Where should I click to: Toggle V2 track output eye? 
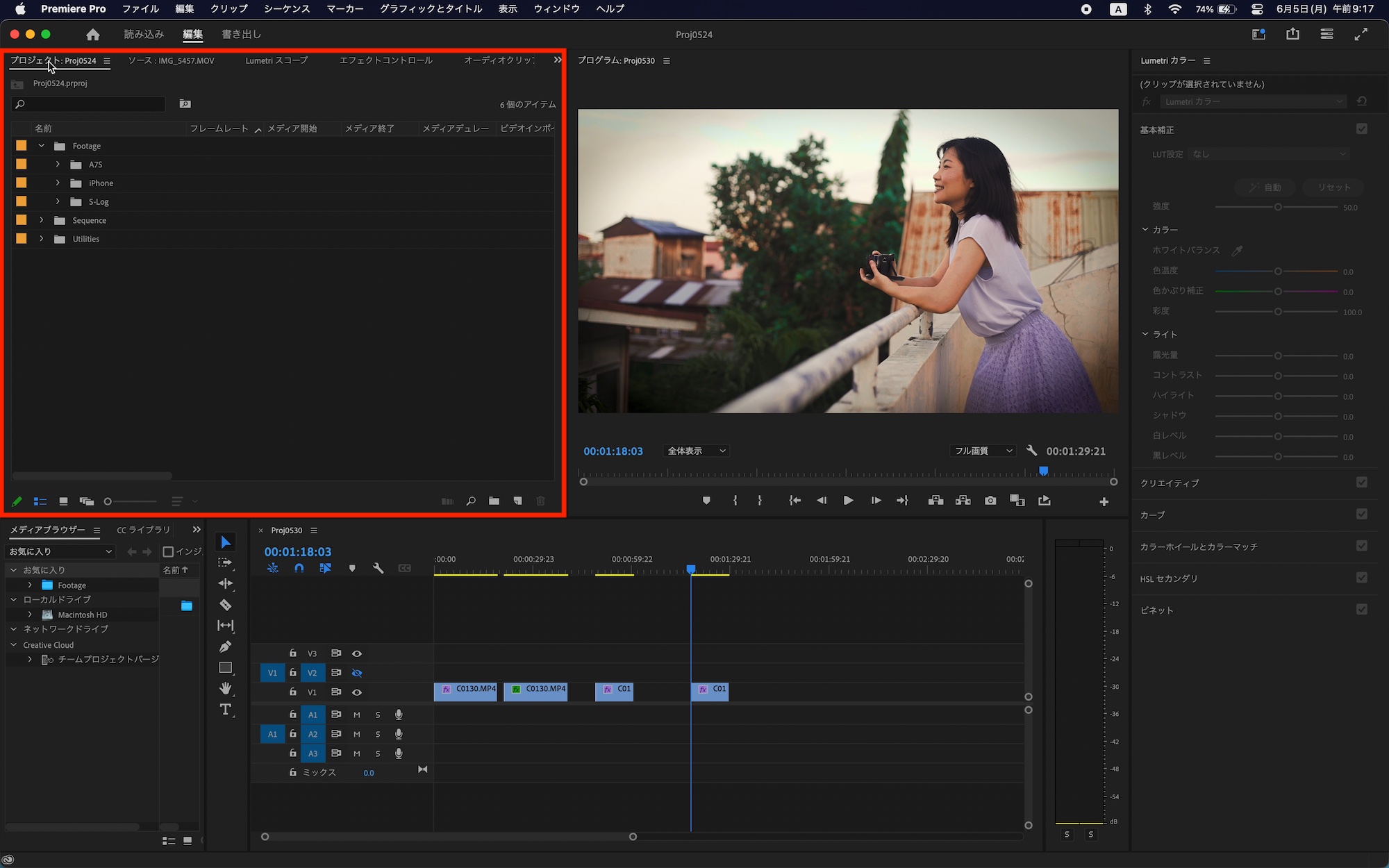(357, 673)
